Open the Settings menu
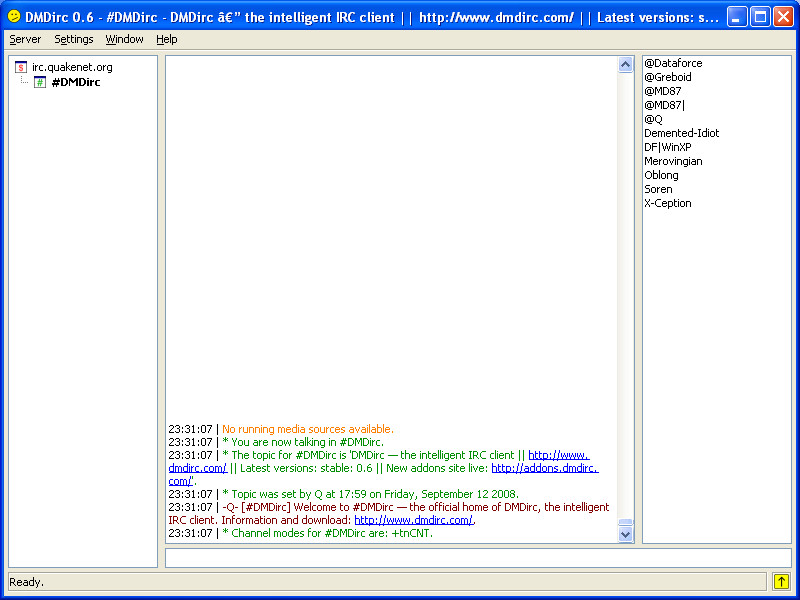This screenshot has height=600, width=800. [74, 39]
